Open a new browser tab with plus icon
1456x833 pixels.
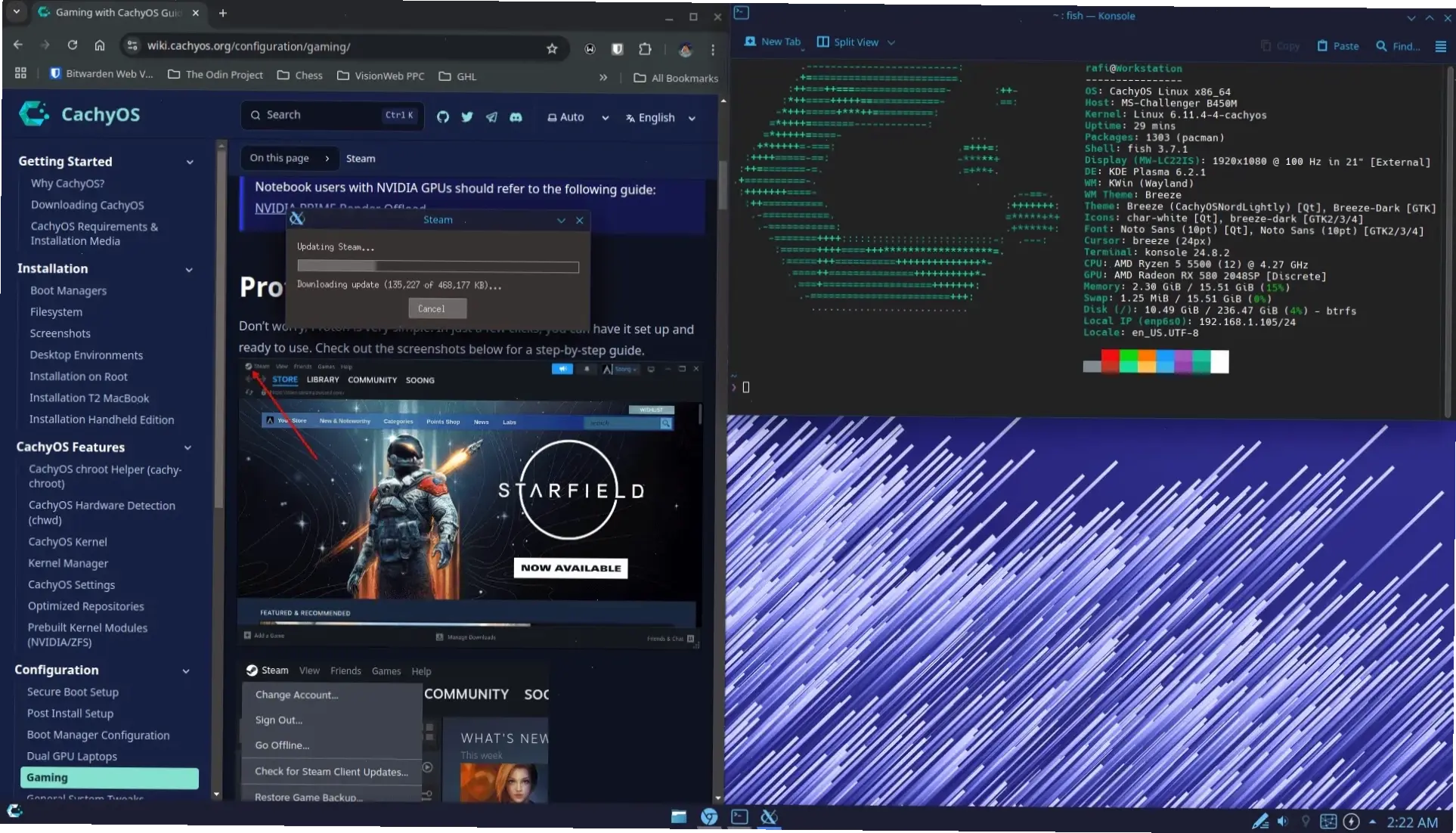[222, 13]
